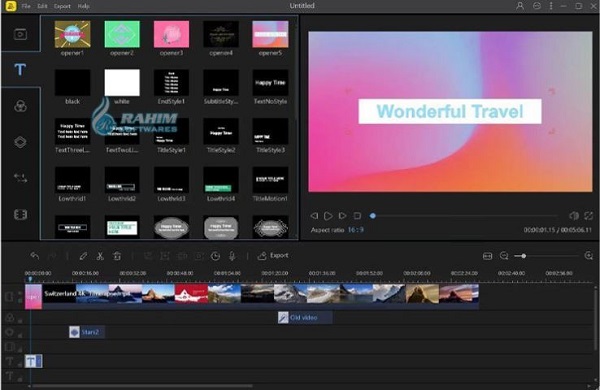This screenshot has height=390, width=600.
Task: Select the opener3 text template thumbnail
Action: point(171,34)
